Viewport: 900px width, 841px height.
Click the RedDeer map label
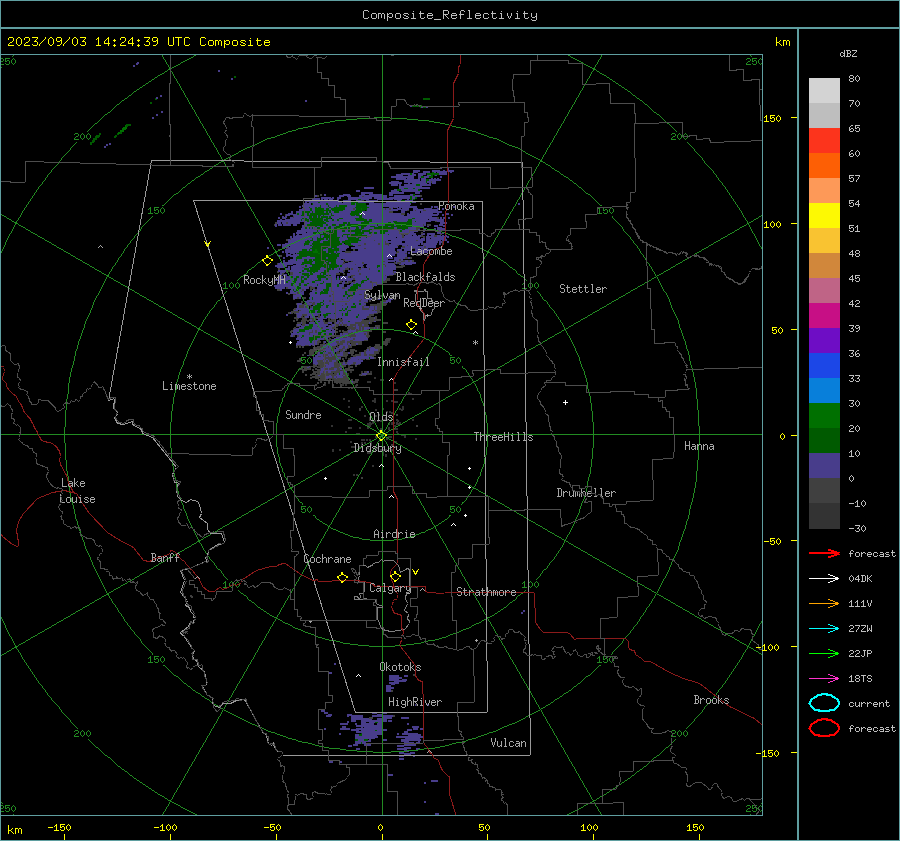(424, 303)
